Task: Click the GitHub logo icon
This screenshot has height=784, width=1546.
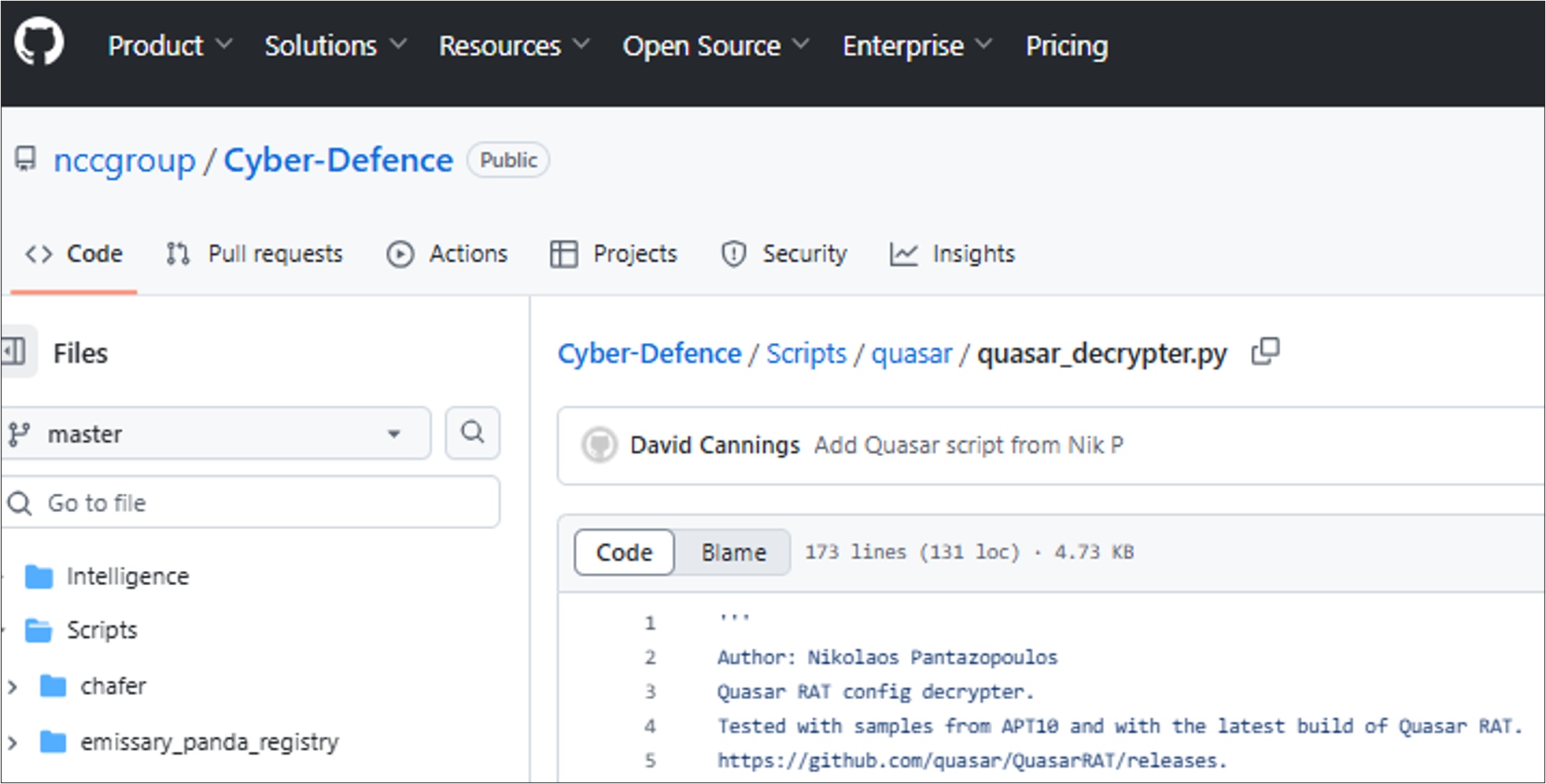Action: tap(39, 43)
